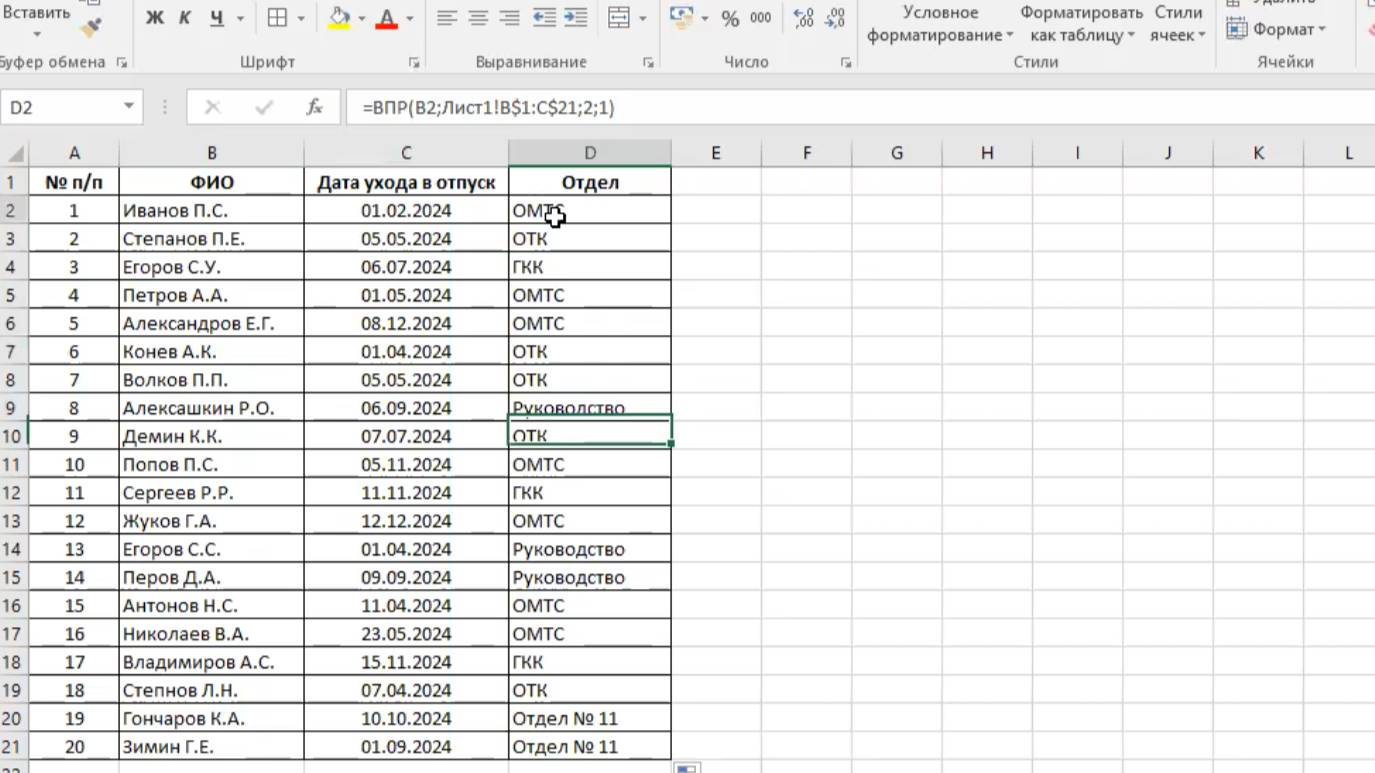Viewport: 1375px width, 773px height.
Task: Click inside the Name Box showing D2
Action: (x=60, y=107)
